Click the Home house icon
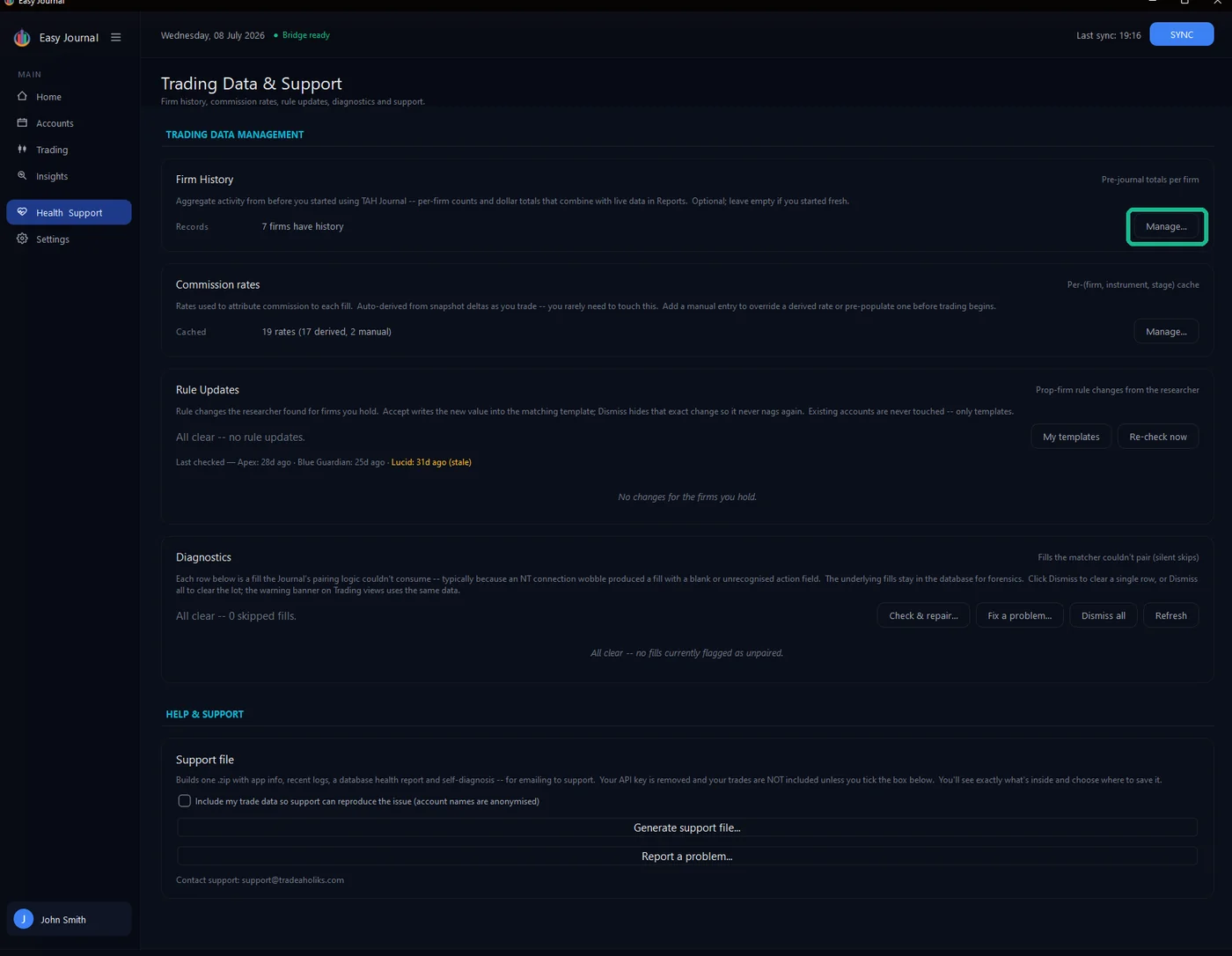1232x956 pixels. click(x=22, y=97)
